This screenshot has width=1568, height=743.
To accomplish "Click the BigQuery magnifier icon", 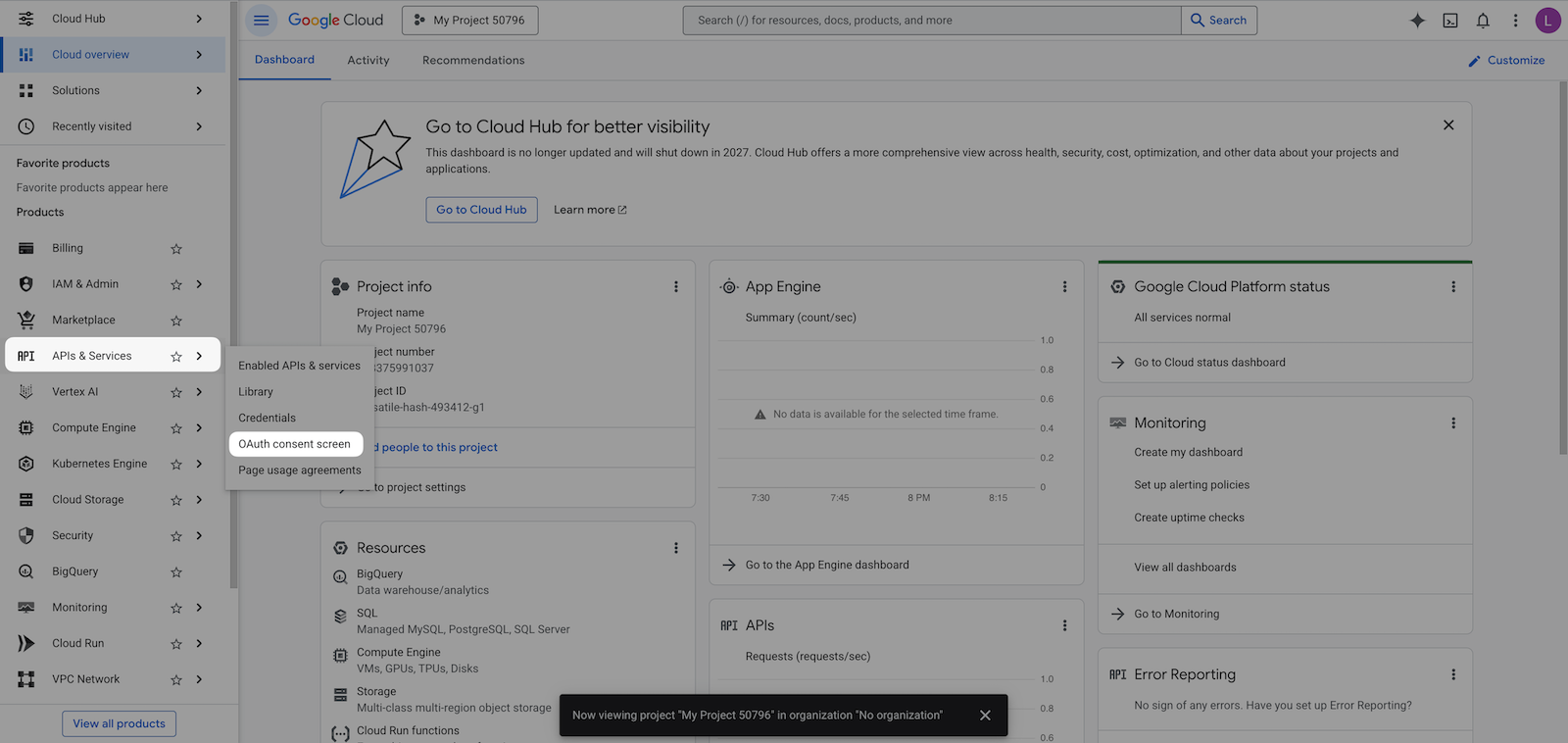I will [26, 571].
